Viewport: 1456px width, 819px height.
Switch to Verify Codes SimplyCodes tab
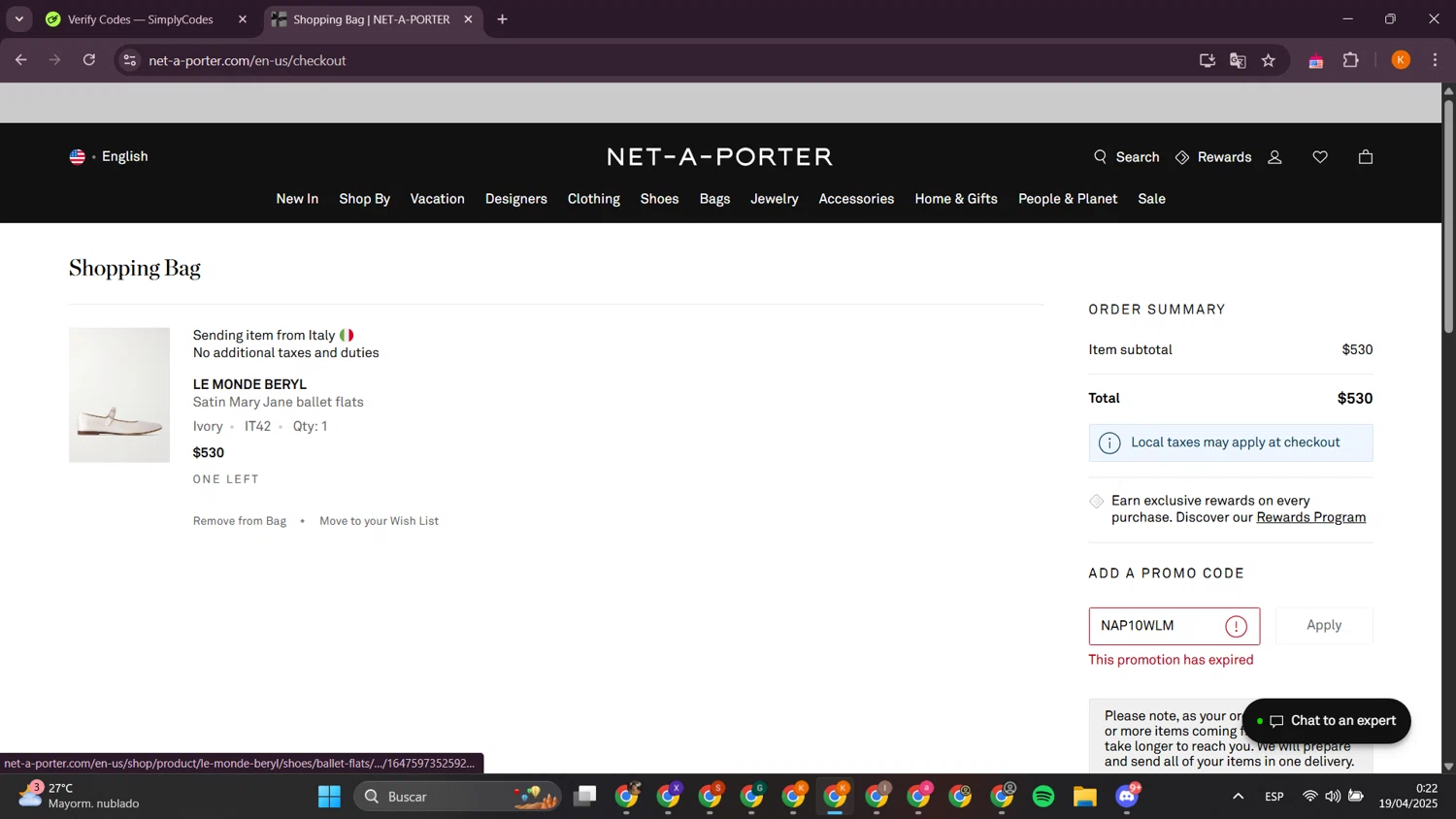141,19
